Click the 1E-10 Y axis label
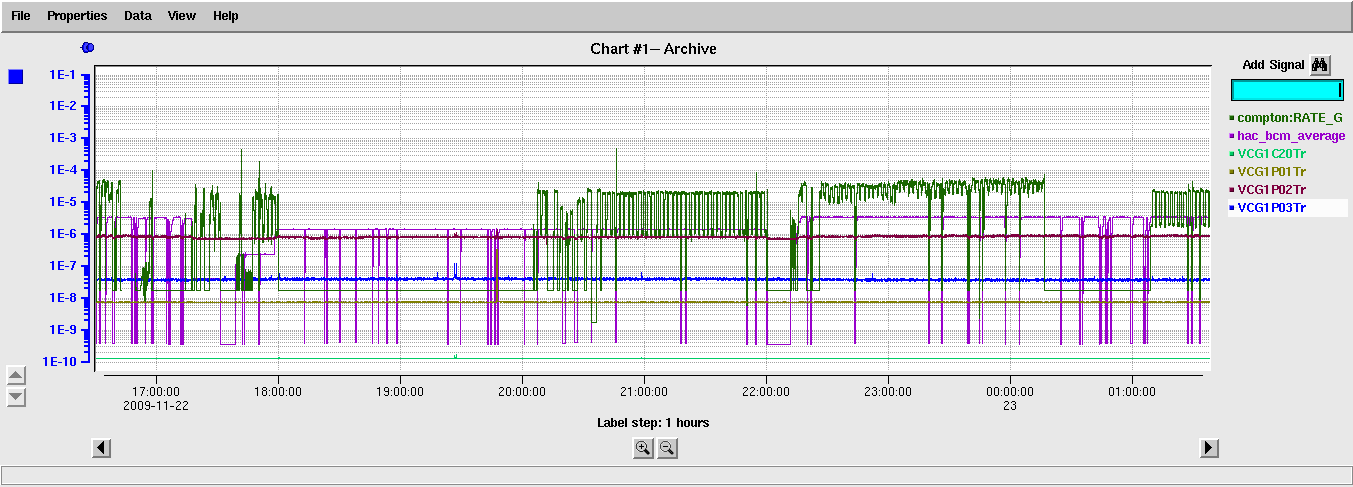 point(60,361)
